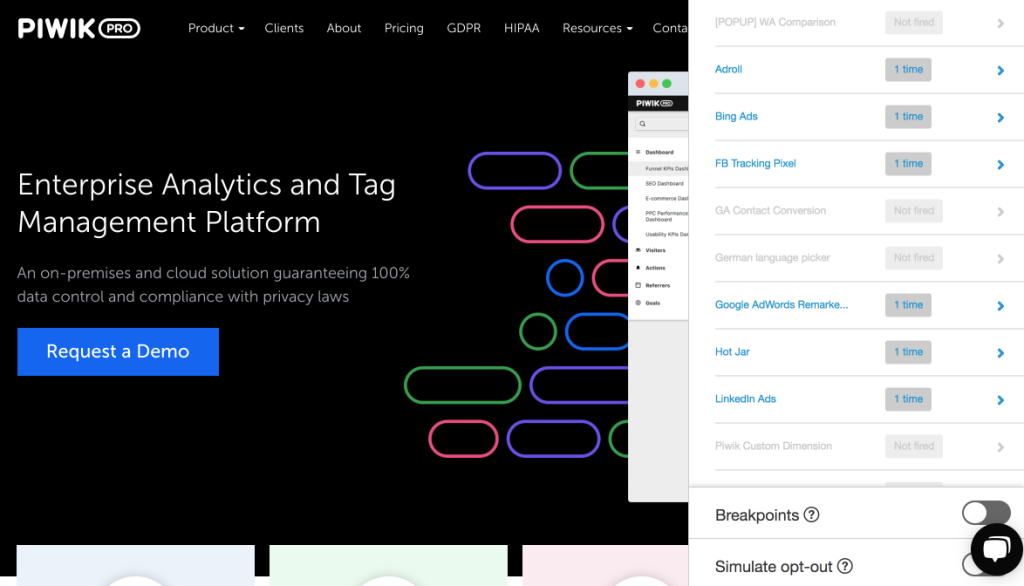Click the Contact nav item
This screenshot has height=586, width=1024.
(x=670, y=28)
